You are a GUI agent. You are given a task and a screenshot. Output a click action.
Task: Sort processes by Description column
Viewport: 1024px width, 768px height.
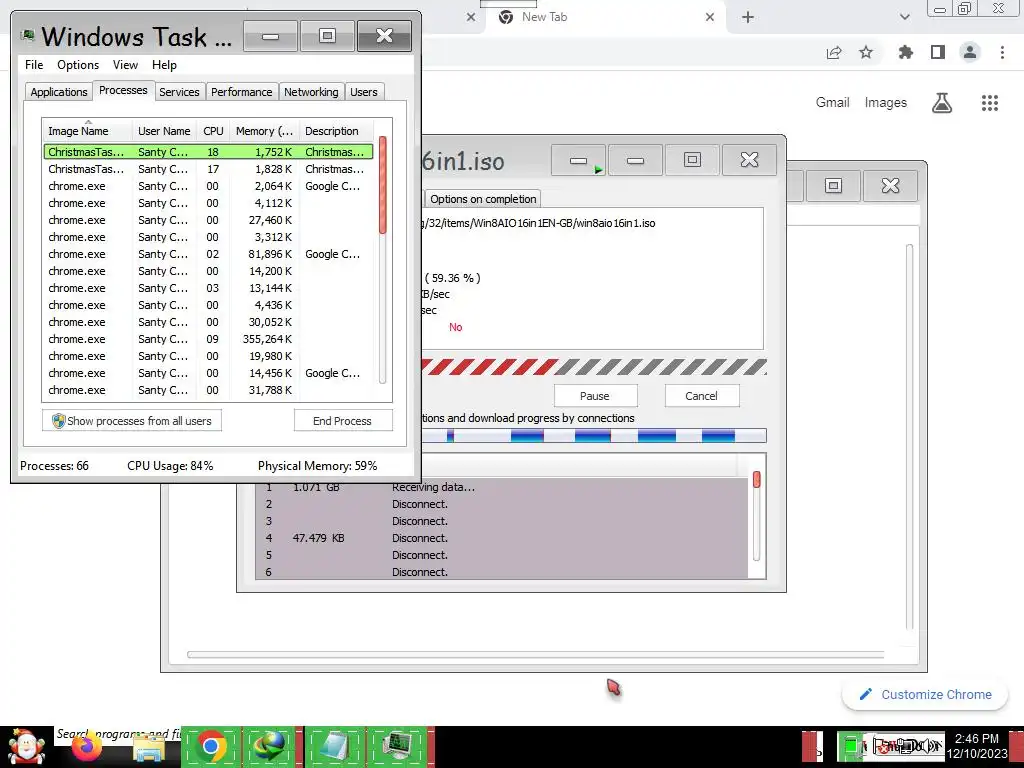point(336,131)
